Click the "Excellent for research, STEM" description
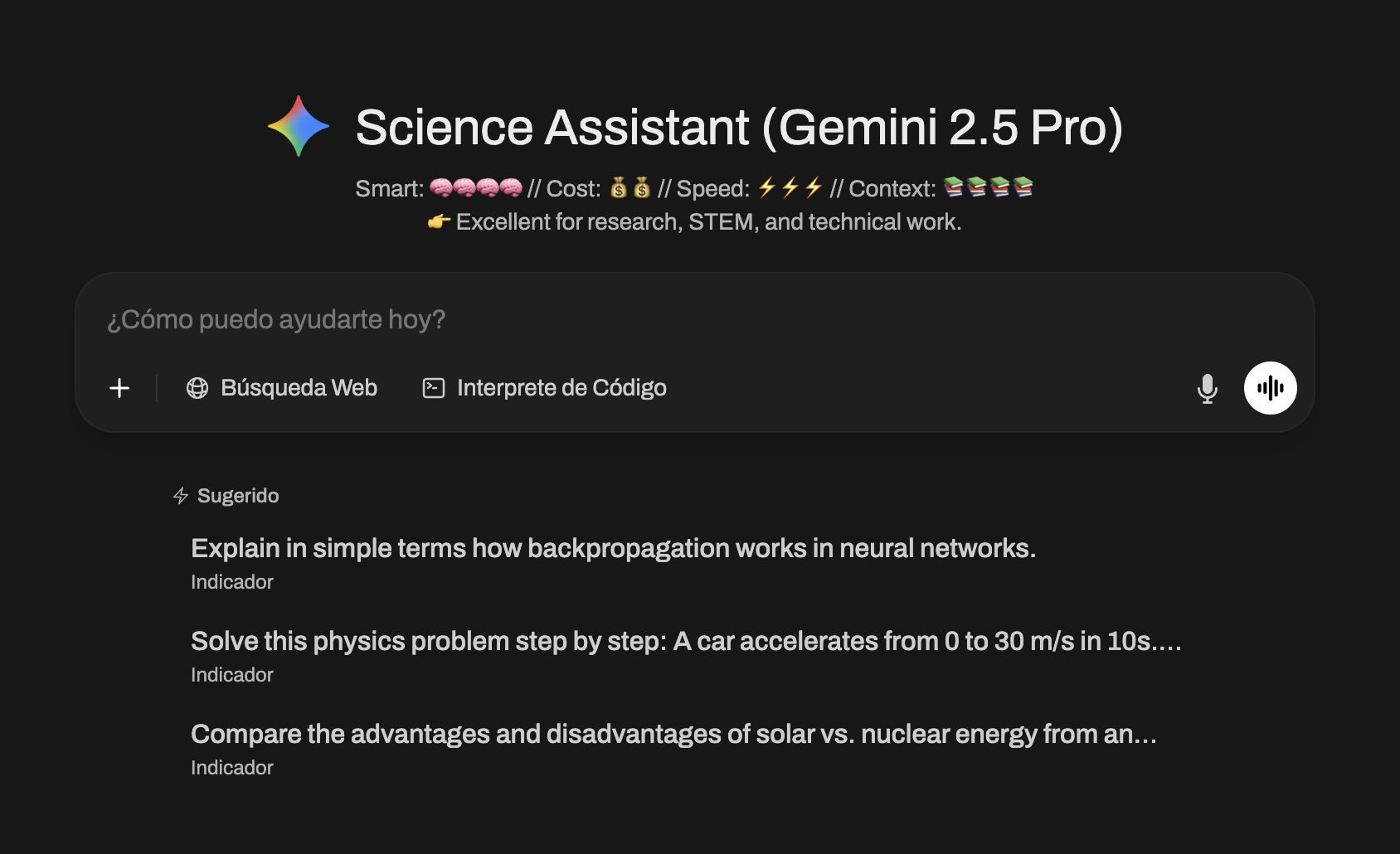 point(708,222)
